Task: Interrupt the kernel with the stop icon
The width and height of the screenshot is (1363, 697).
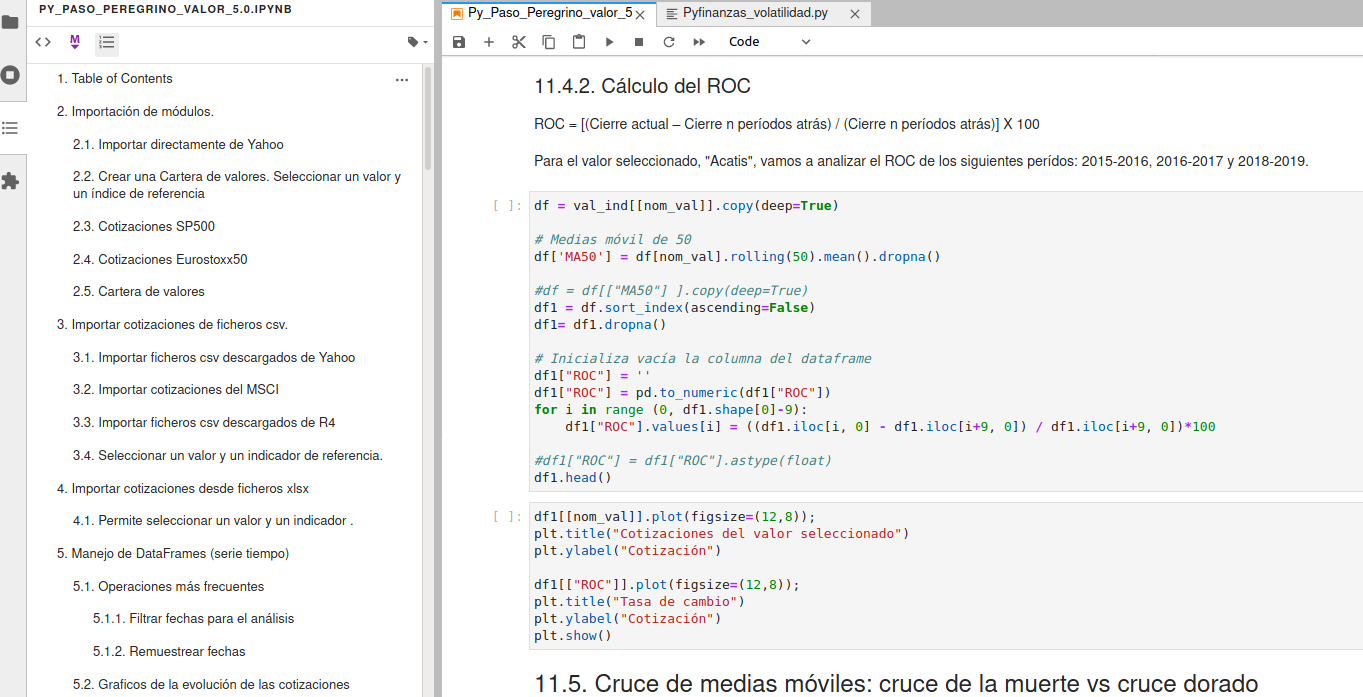Action: pos(638,41)
